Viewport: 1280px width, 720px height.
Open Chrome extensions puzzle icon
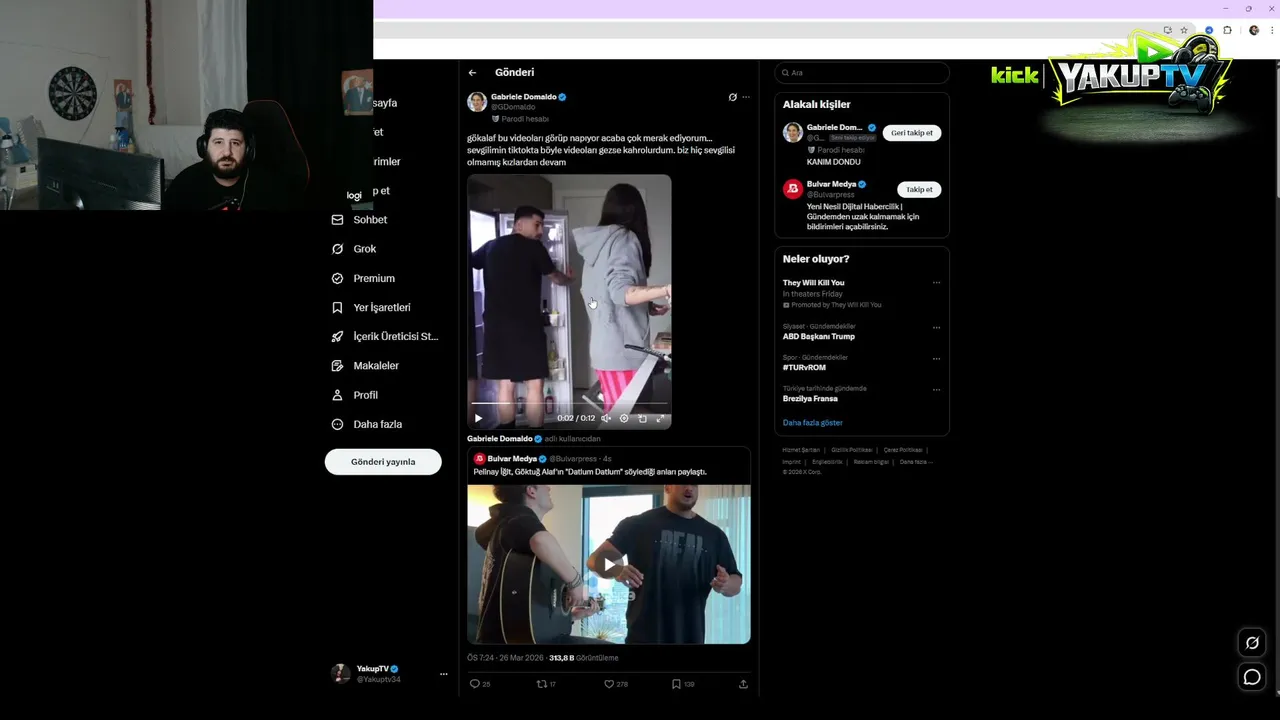click(1228, 30)
